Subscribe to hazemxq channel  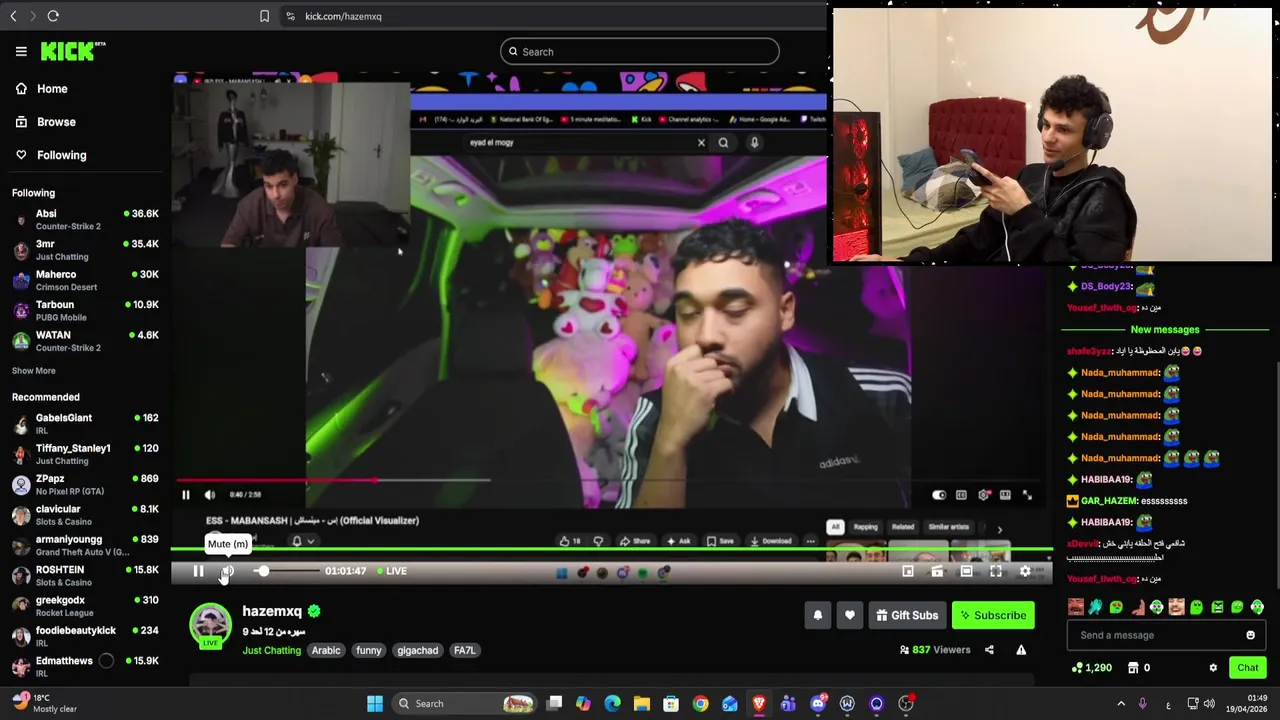point(993,615)
